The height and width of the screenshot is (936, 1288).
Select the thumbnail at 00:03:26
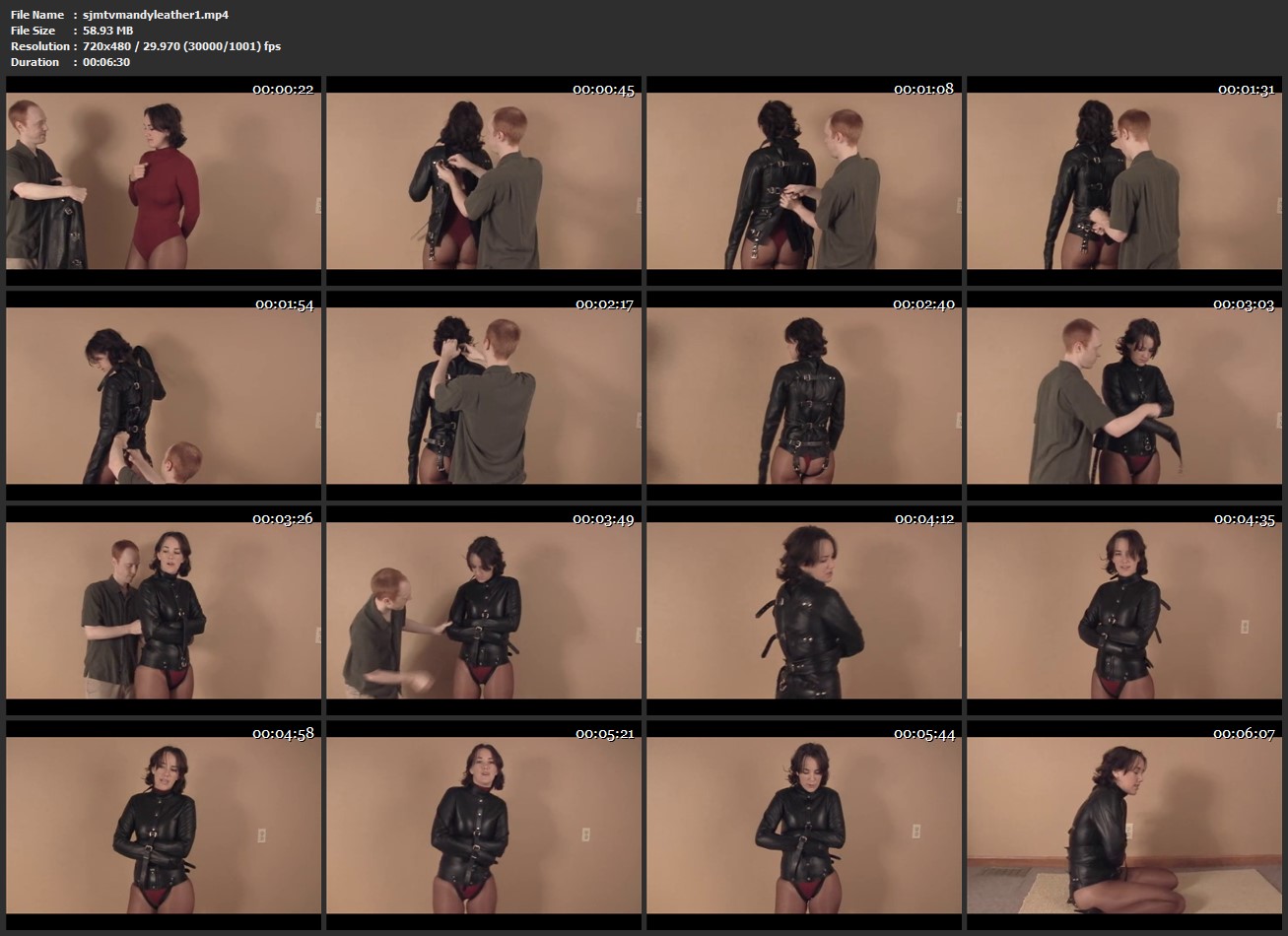(164, 611)
